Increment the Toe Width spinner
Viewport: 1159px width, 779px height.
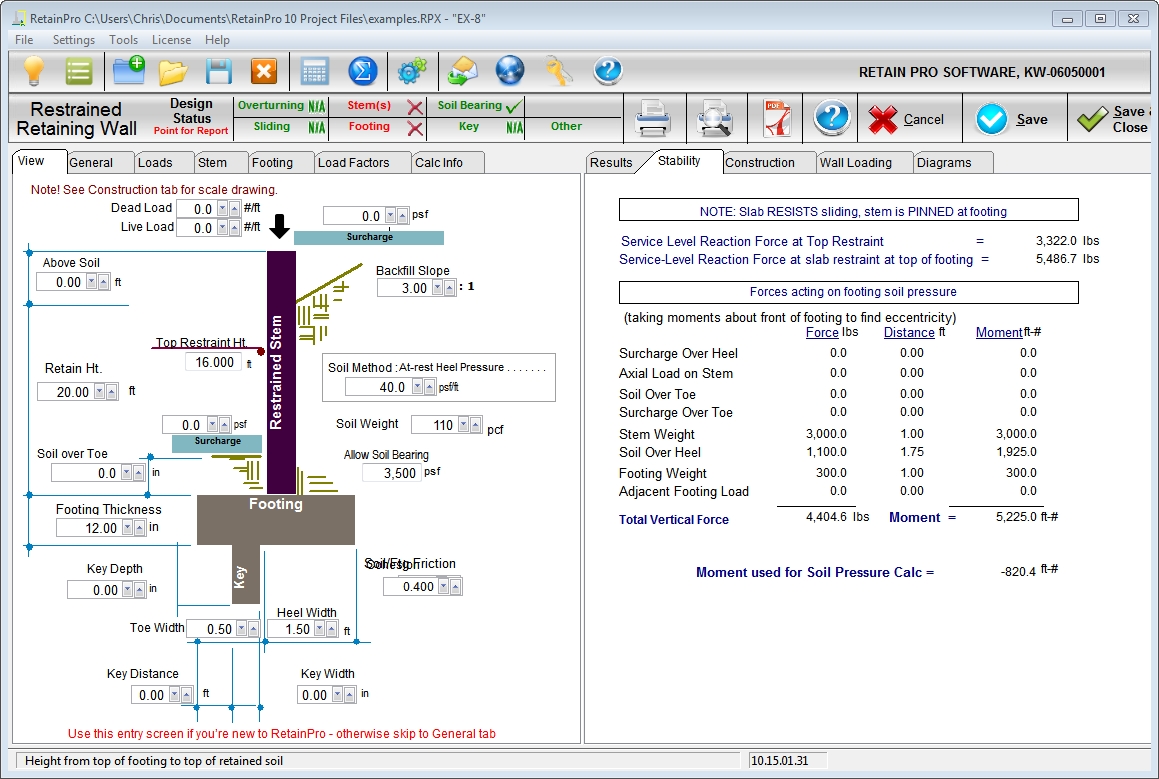254,629
